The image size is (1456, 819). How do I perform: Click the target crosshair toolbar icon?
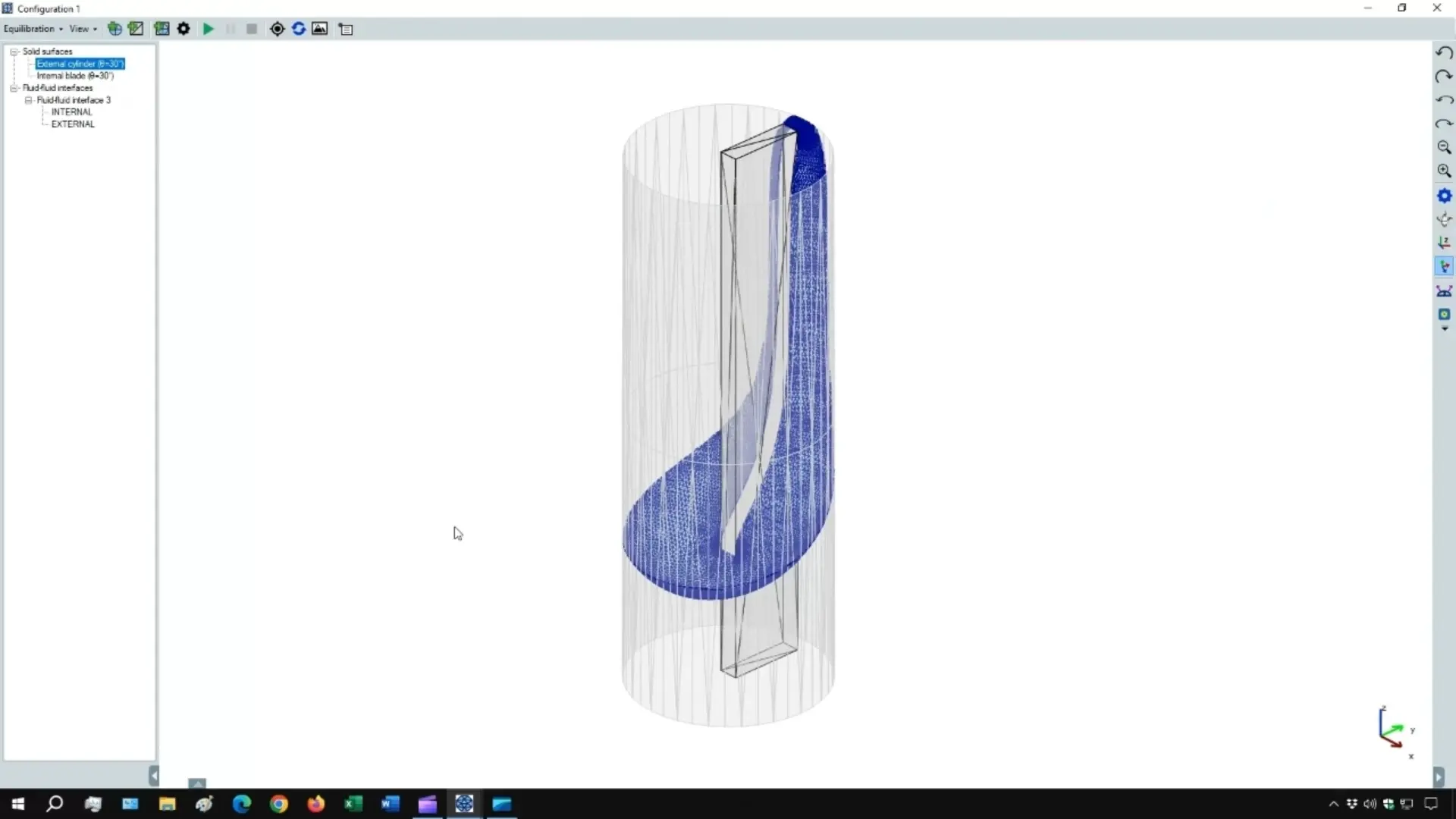(278, 29)
